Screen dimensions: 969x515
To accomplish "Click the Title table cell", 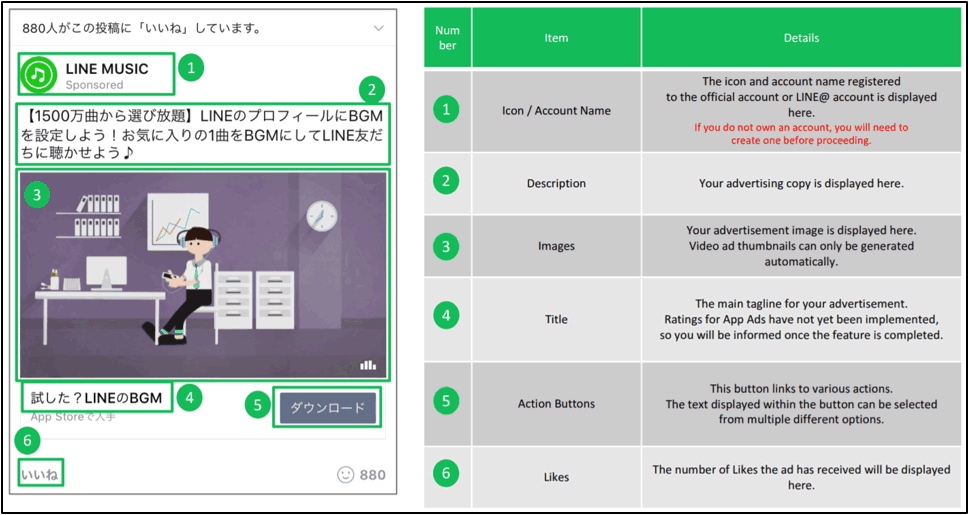I will coord(556,320).
